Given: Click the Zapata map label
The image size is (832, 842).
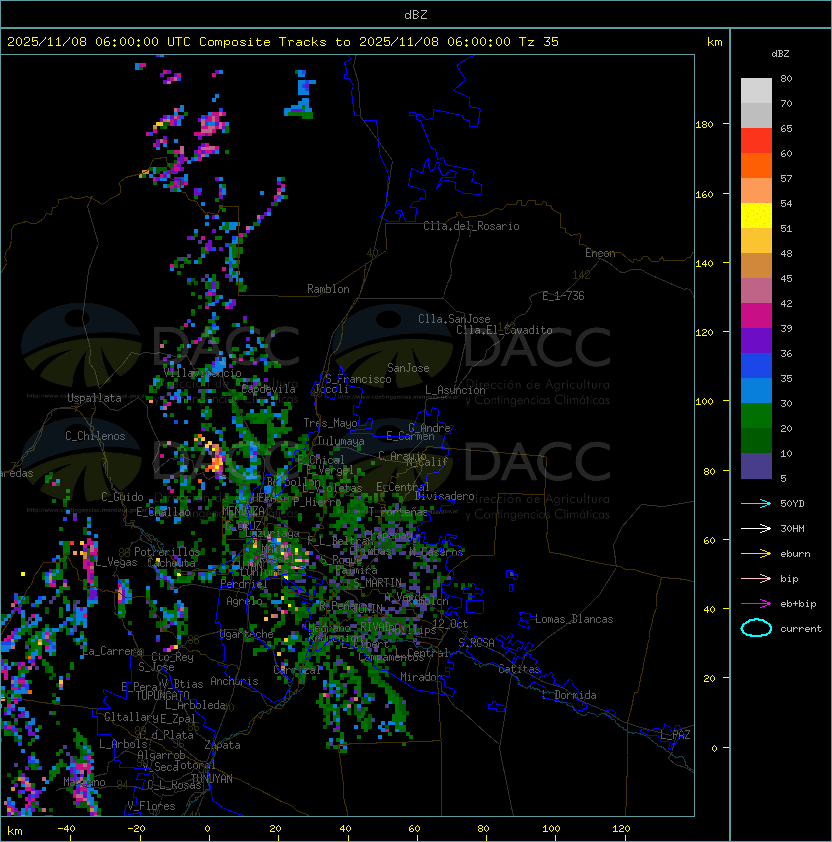Looking at the screenshot, I should 222,745.
